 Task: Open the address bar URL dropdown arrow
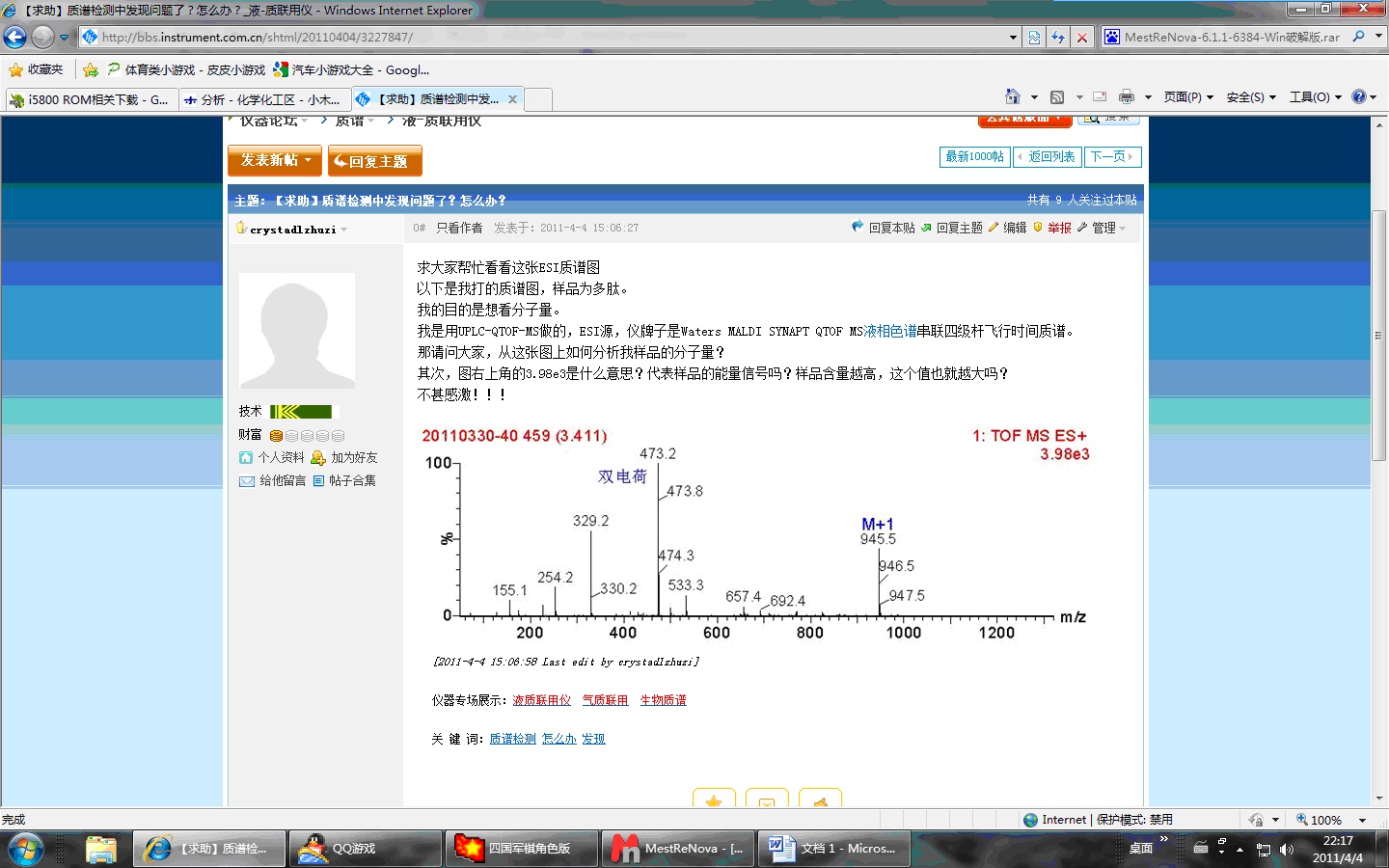point(1013,37)
